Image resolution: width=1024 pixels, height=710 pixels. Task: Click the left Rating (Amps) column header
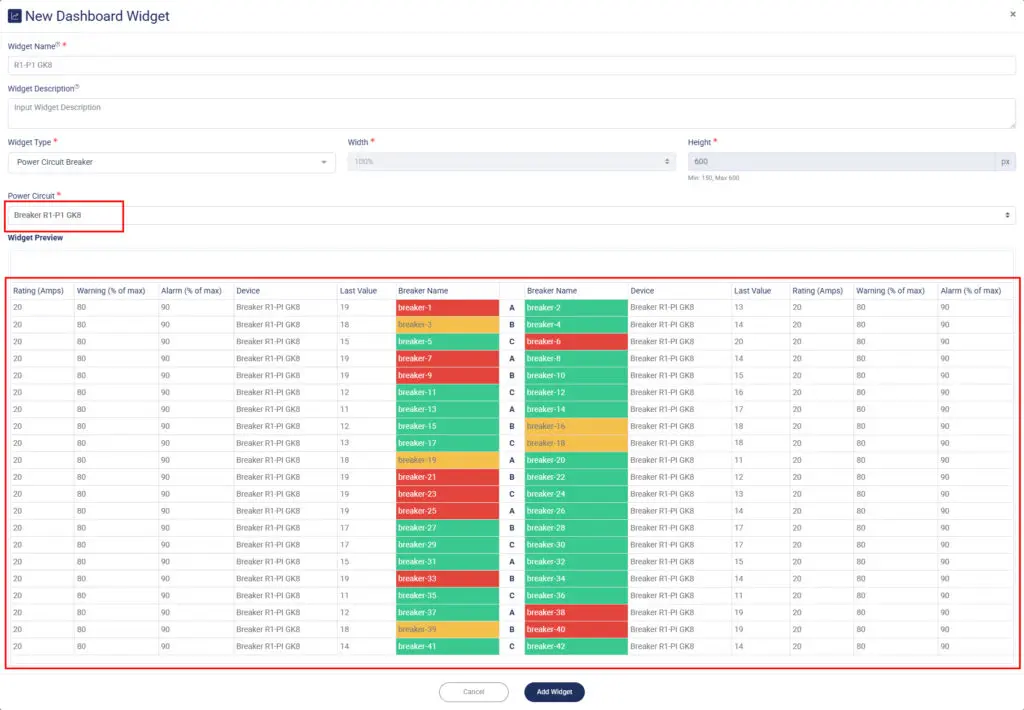(39, 291)
